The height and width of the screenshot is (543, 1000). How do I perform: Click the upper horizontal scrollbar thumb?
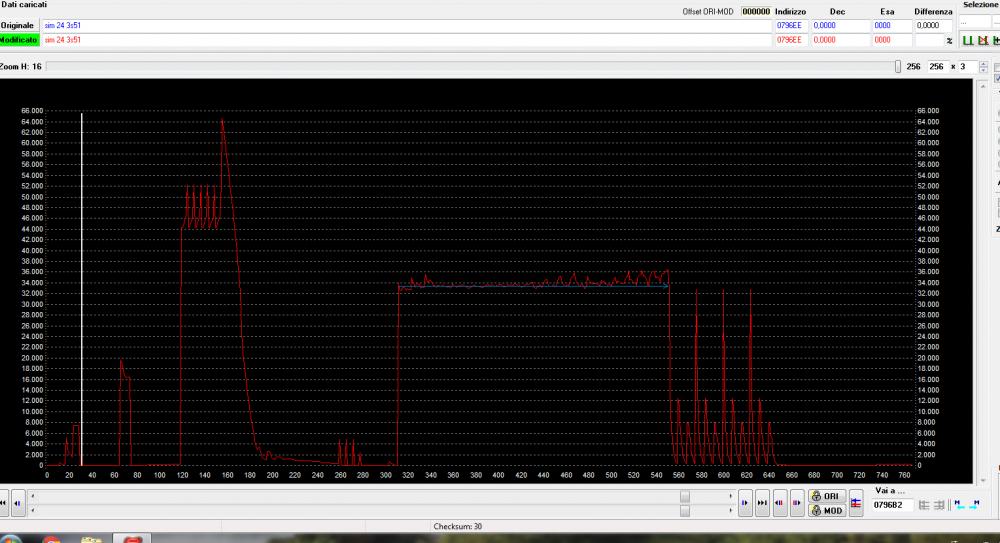685,496
